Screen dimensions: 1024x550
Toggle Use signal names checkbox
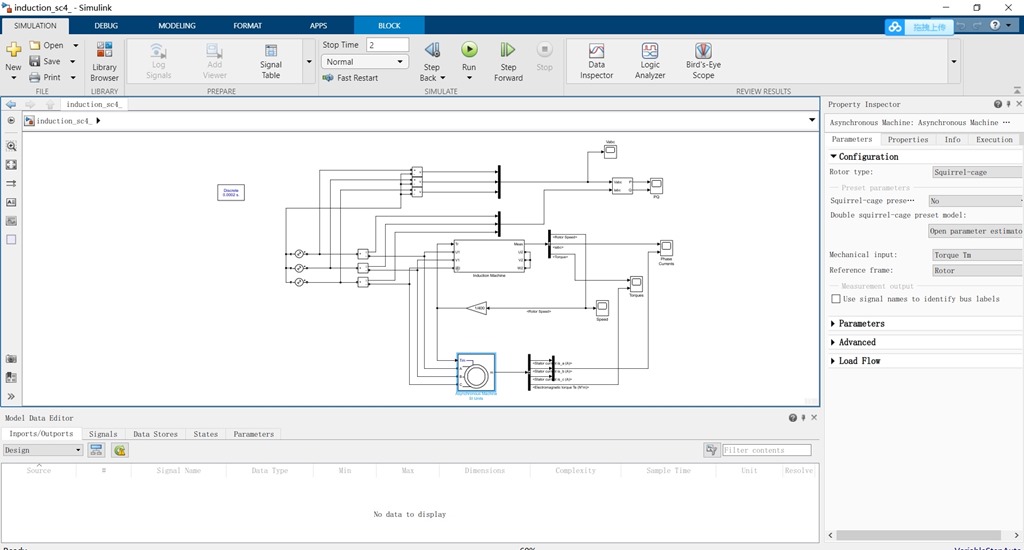pyautogui.click(x=836, y=299)
